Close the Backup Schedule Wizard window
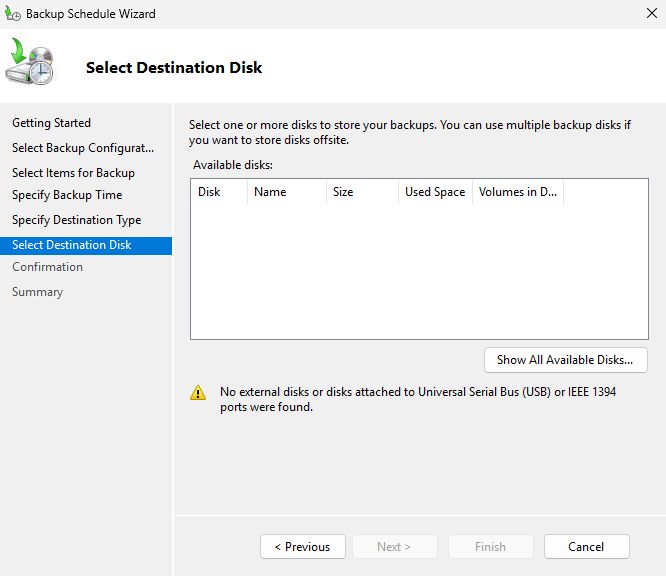666x576 pixels. pos(651,14)
